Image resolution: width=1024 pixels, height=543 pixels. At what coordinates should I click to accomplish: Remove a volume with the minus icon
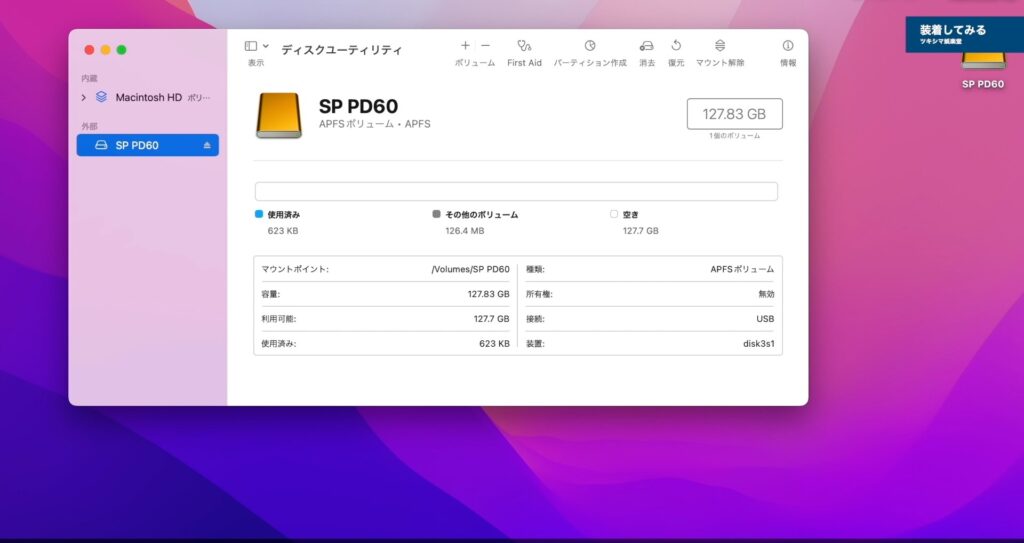pyautogui.click(x=485, y=46)
